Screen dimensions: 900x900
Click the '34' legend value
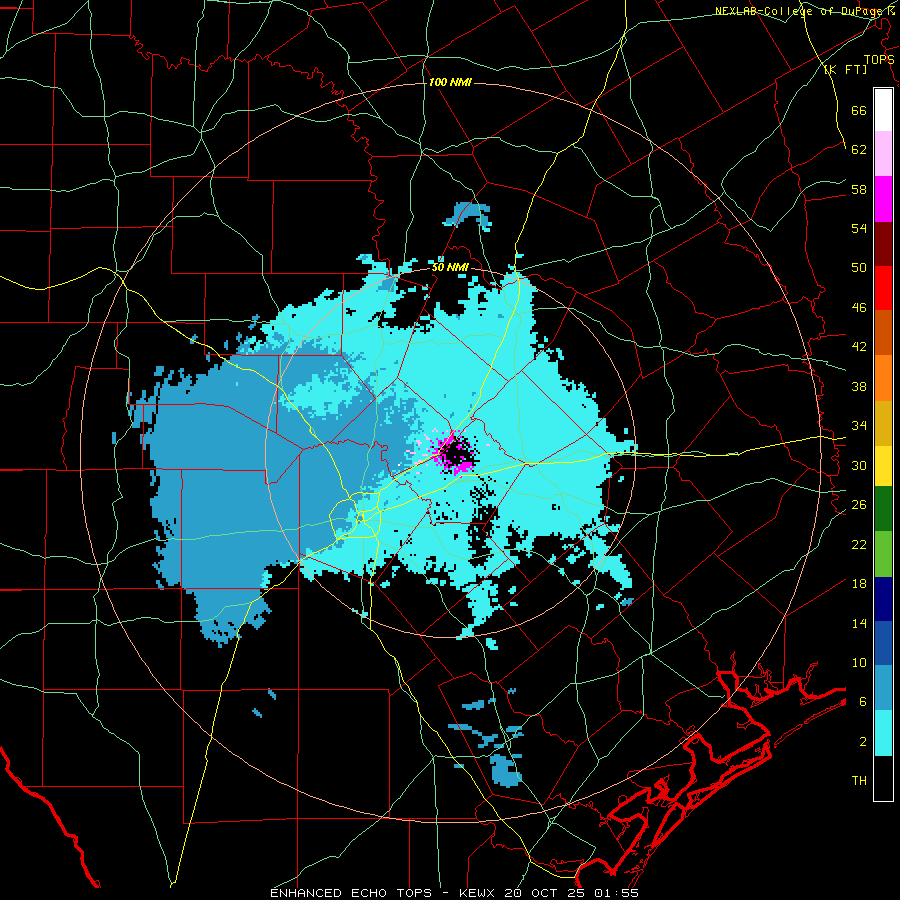pos(859,426)
